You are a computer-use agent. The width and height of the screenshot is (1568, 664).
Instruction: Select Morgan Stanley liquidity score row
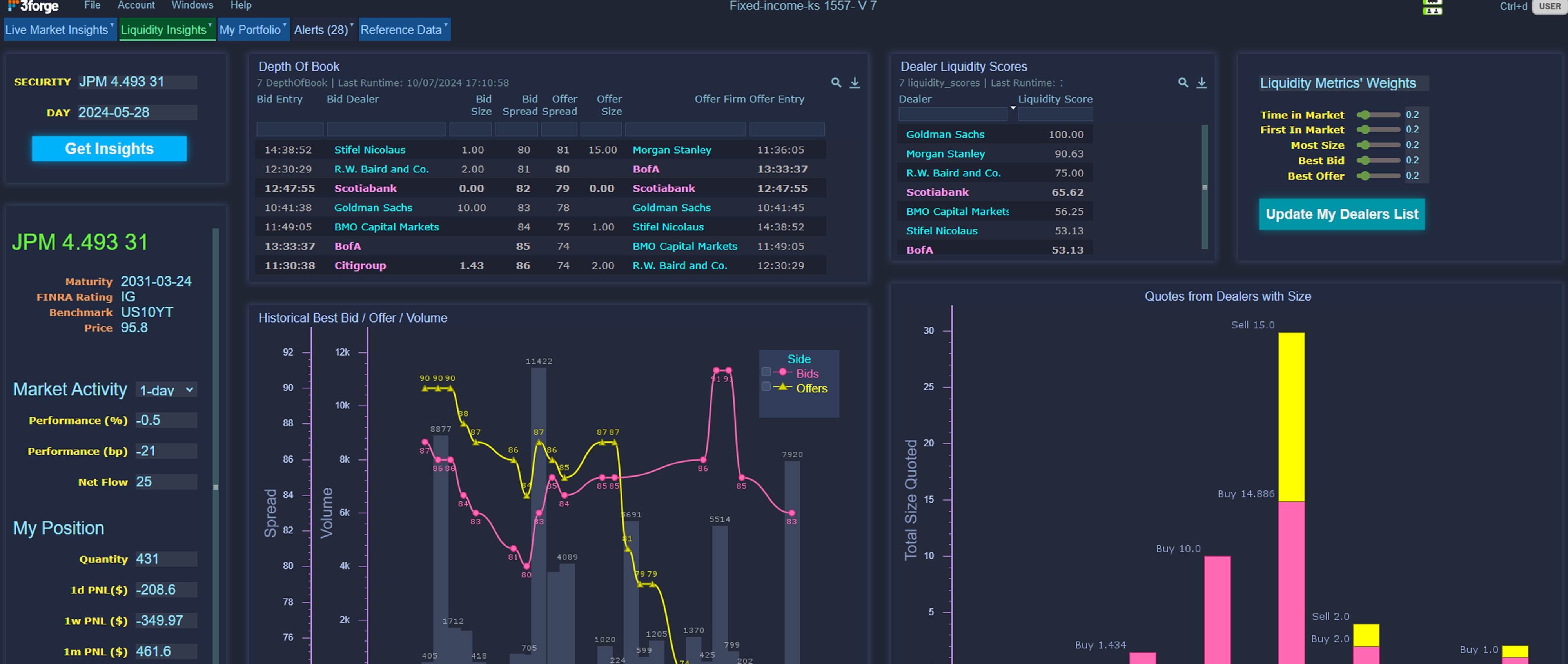click(995, 154)
